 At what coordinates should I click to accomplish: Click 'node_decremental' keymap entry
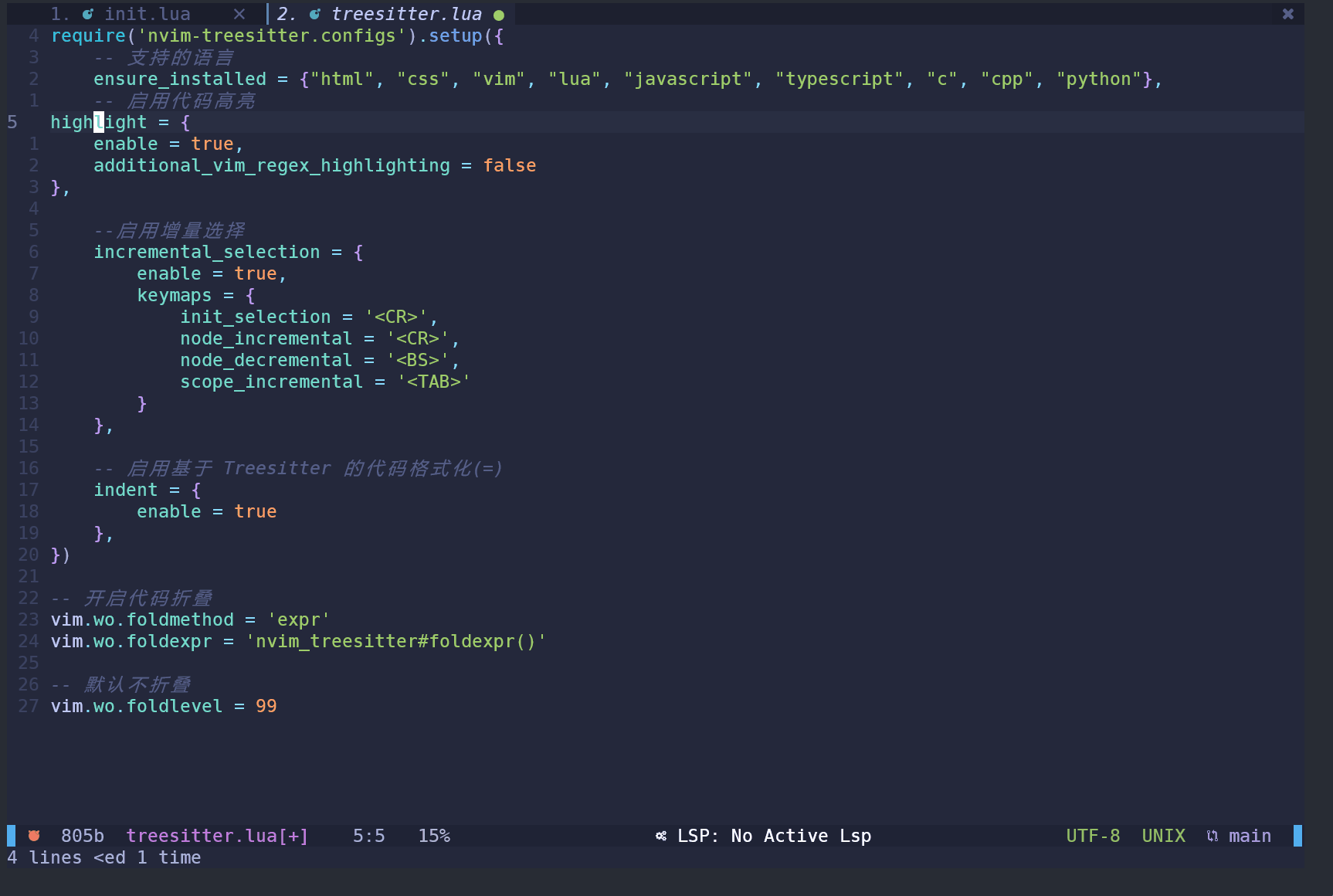coord(266,360)
